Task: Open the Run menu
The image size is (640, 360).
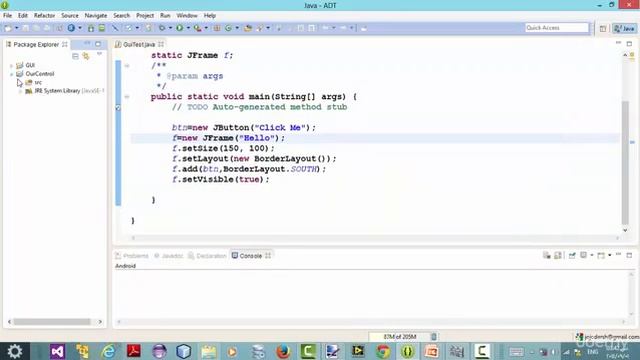Action: 165,16
